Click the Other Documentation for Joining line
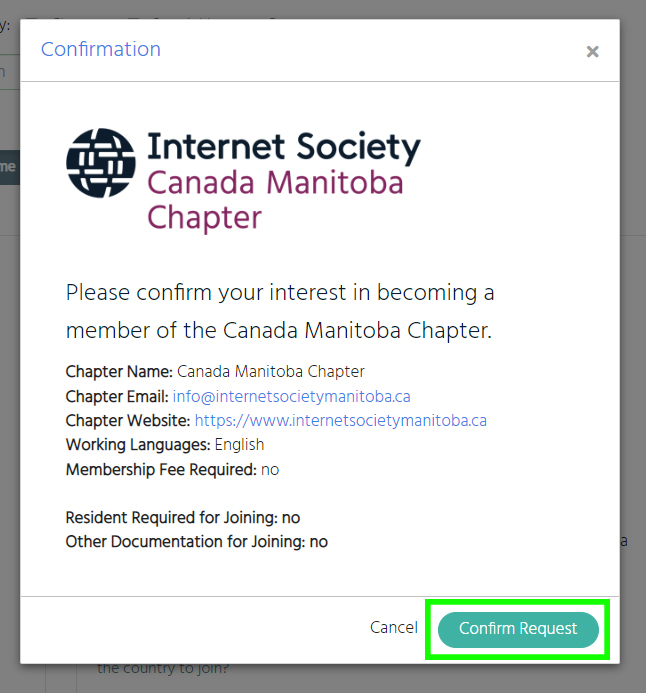This screenshot has height=693, width=646. 197,542
